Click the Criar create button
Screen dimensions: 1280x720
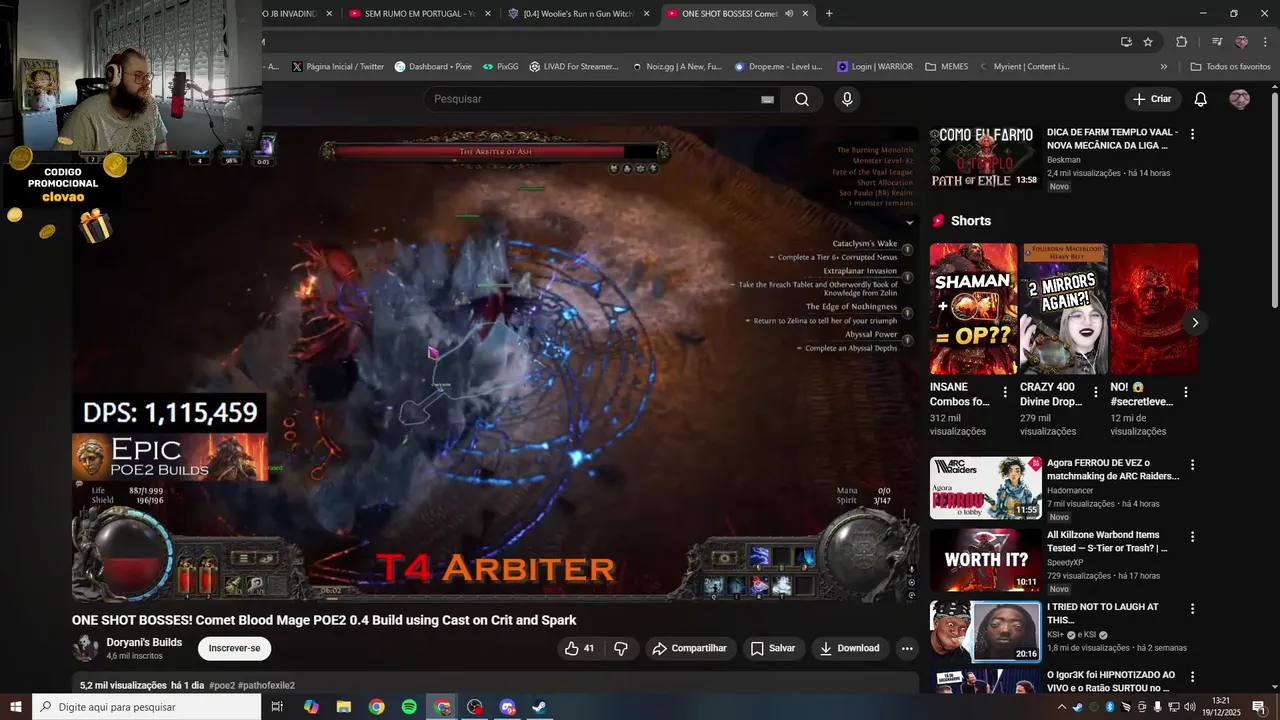tap(1152, 99)
